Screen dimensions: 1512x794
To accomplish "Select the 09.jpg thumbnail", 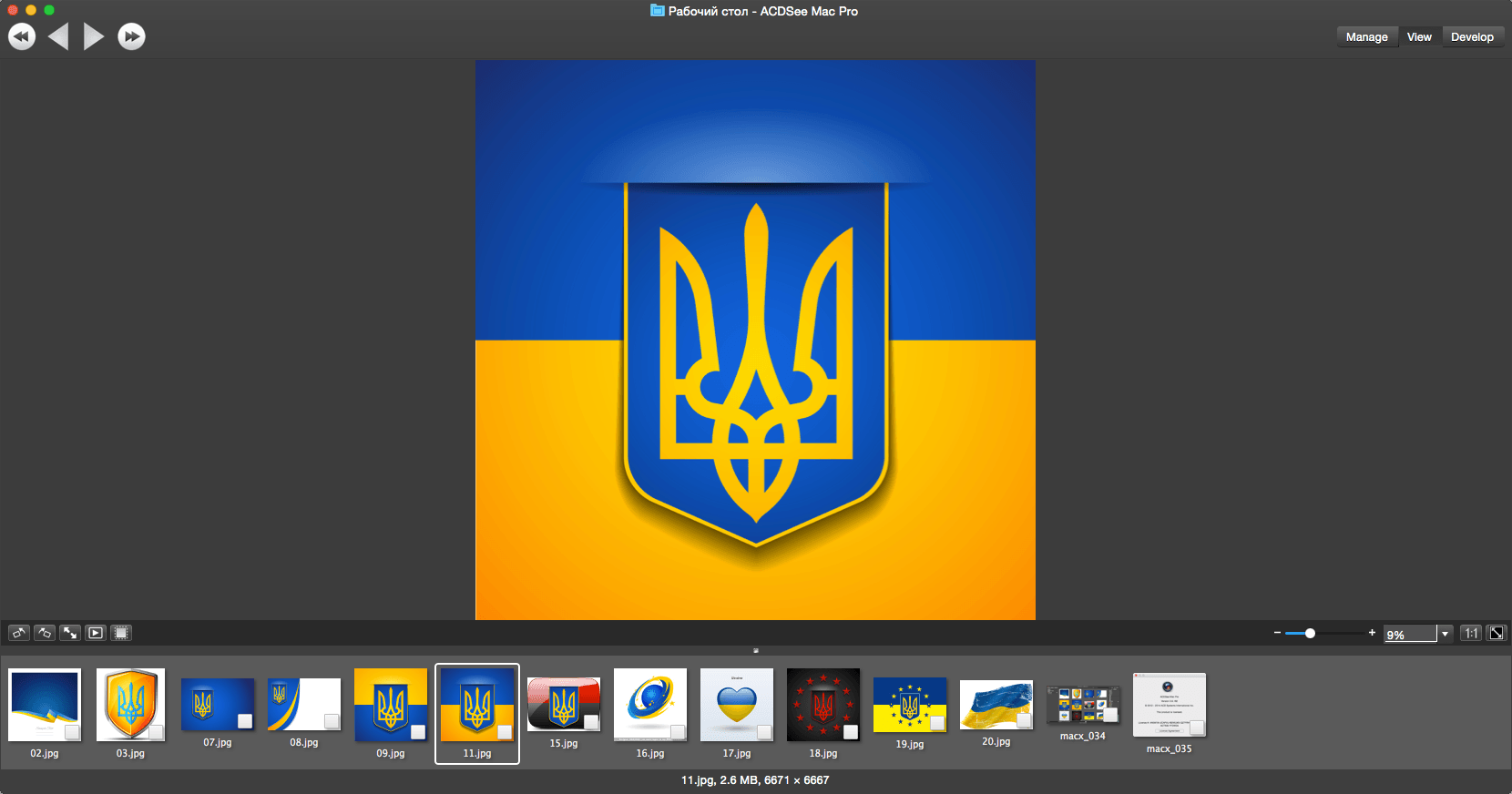I will pos(391,705).
